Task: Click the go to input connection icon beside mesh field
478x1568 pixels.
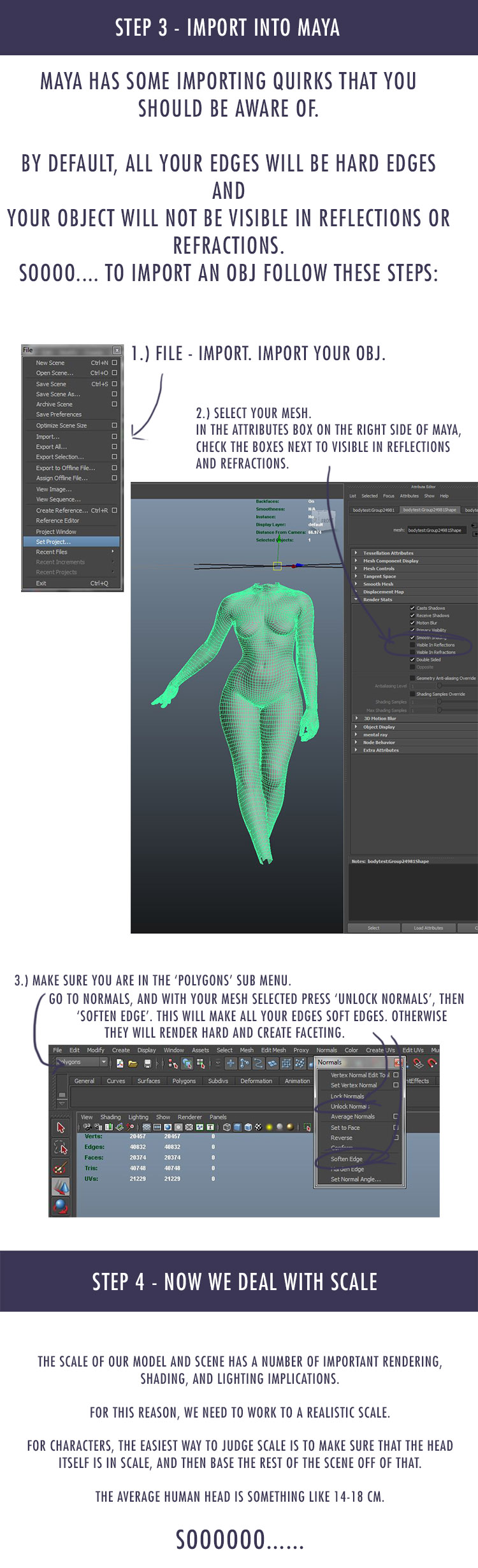Action: (474, 525)
